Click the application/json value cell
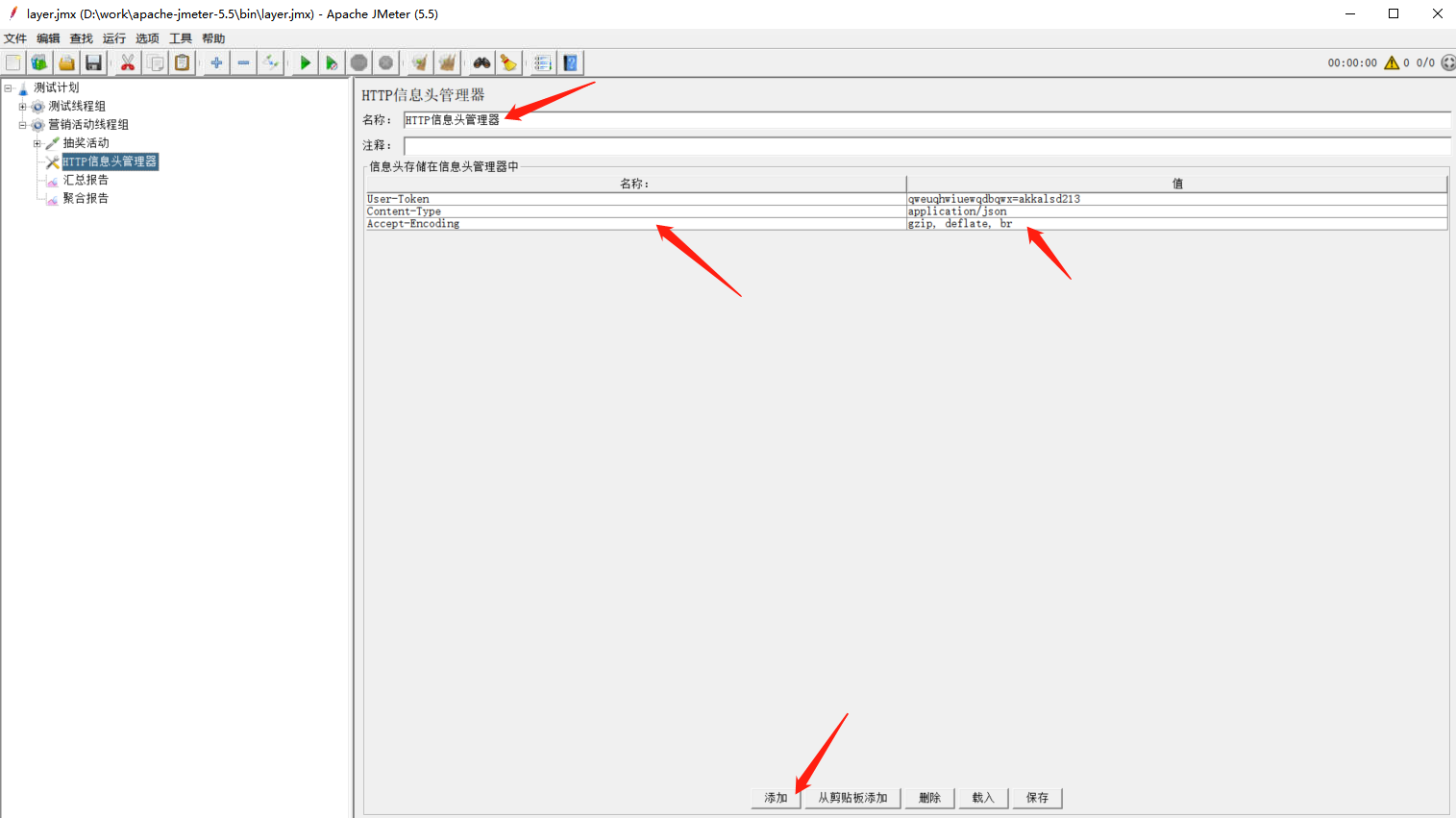1456x818 pixels. [x=1177, y=211]
